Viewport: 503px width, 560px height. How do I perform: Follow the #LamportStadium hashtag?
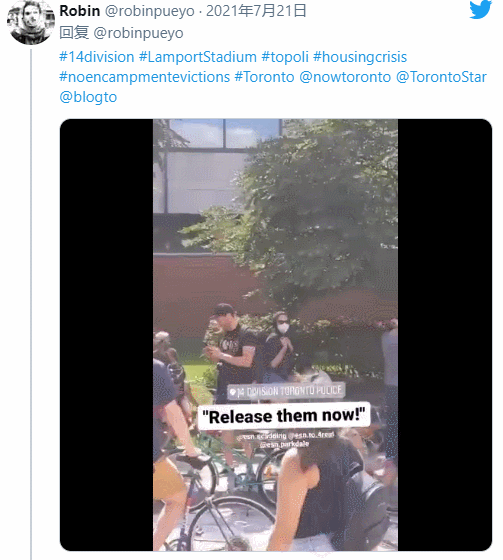tap(198, 57)
